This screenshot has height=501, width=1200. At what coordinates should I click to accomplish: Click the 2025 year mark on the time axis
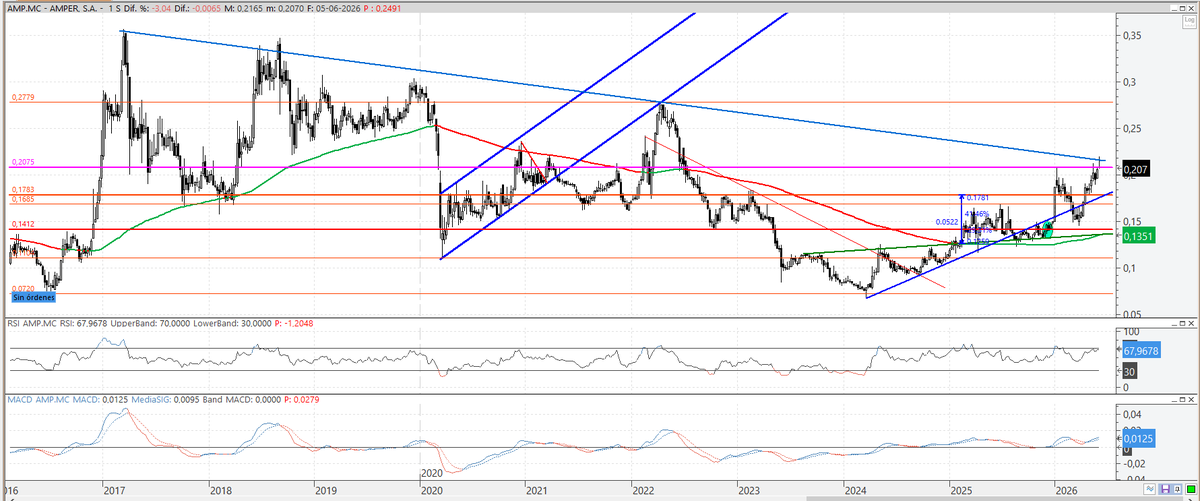(x=960, y=490)
